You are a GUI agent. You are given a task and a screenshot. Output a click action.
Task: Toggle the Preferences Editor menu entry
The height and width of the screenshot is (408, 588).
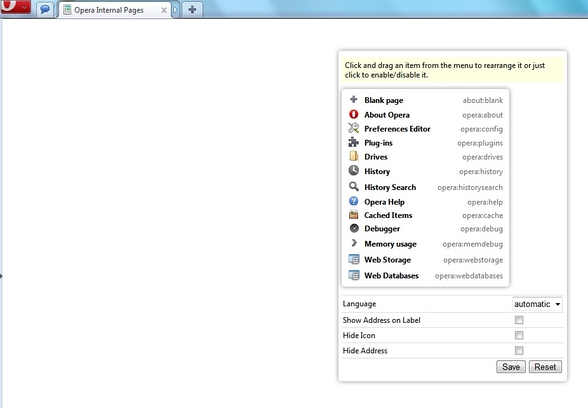(425, 129)
